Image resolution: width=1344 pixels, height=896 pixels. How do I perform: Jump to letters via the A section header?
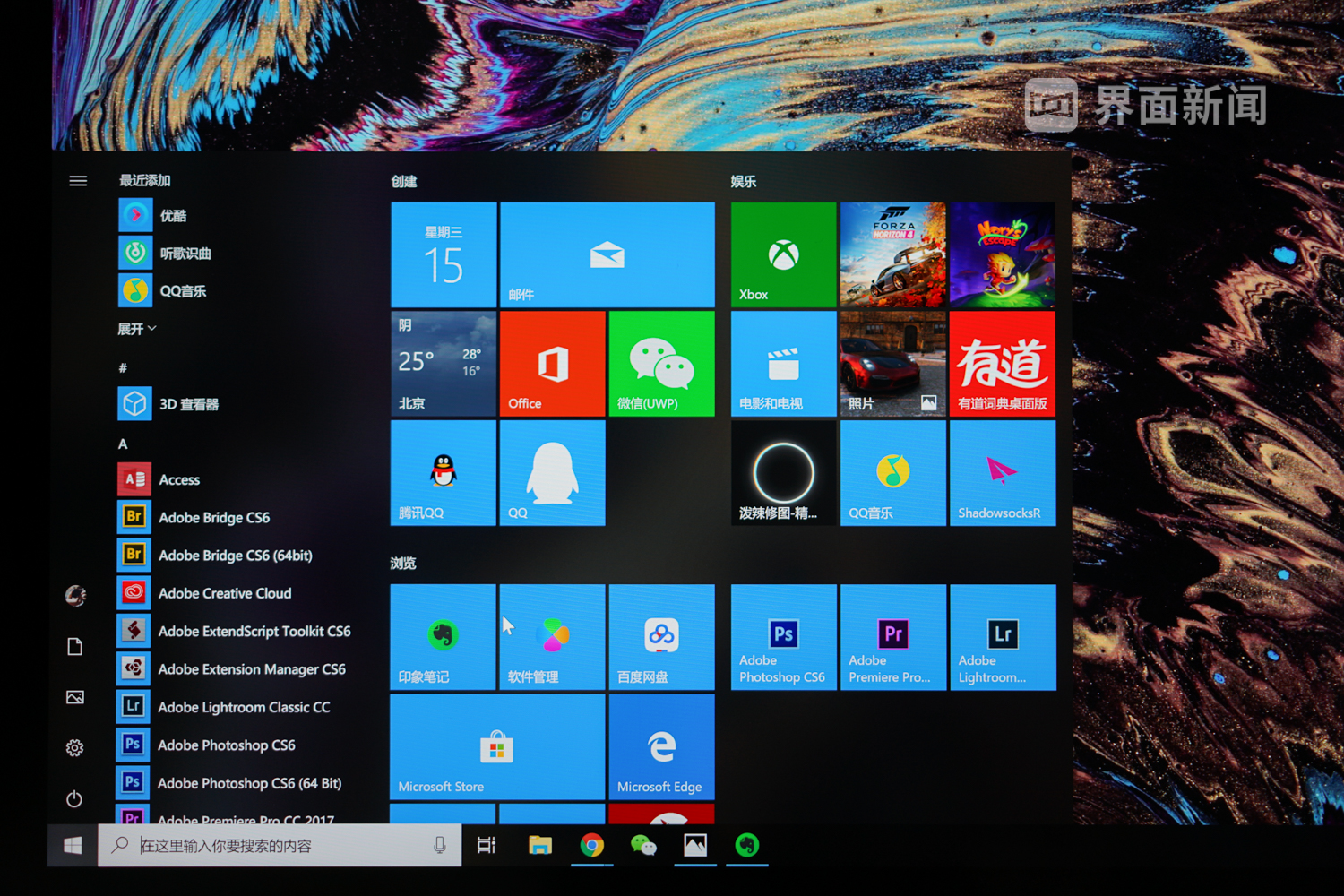click(x=123, y=444)
